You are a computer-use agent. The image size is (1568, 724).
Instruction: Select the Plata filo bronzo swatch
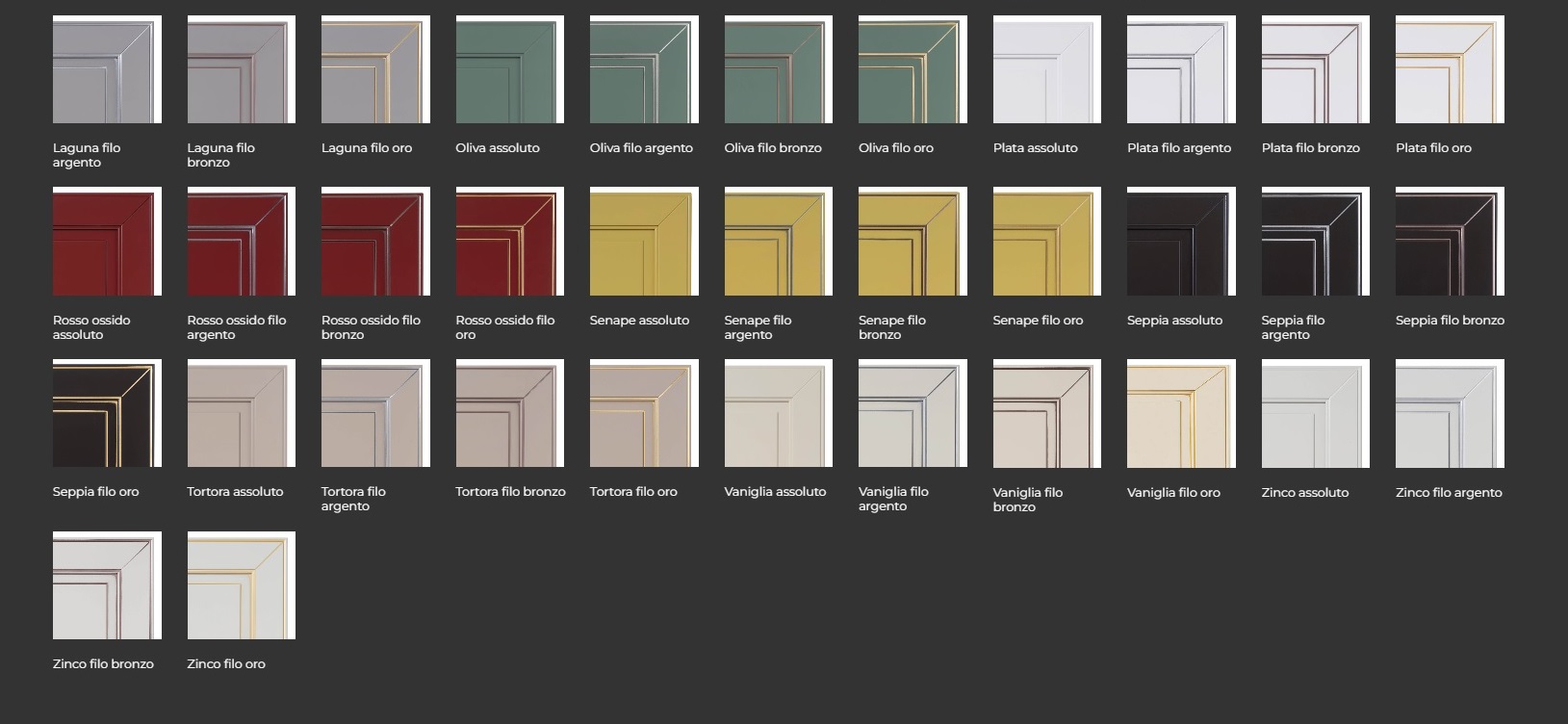[x=1316, y=69]
